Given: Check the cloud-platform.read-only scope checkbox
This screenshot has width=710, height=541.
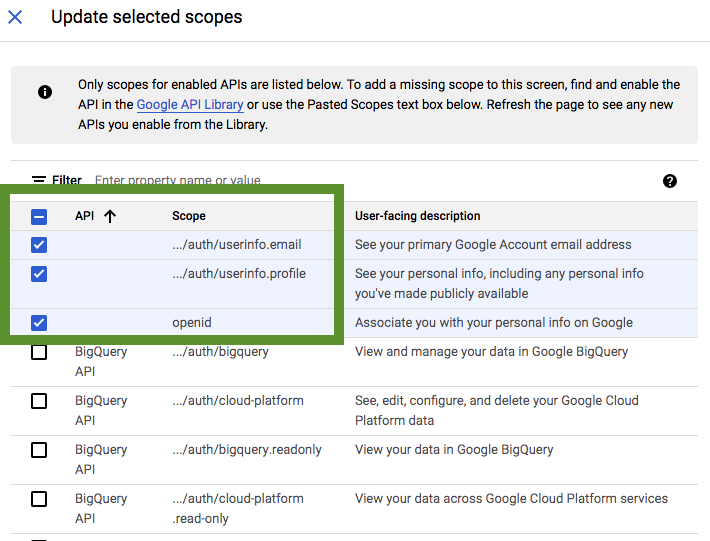Looking at the screenshot, I should pyautogui.click(x=39, y=499).
